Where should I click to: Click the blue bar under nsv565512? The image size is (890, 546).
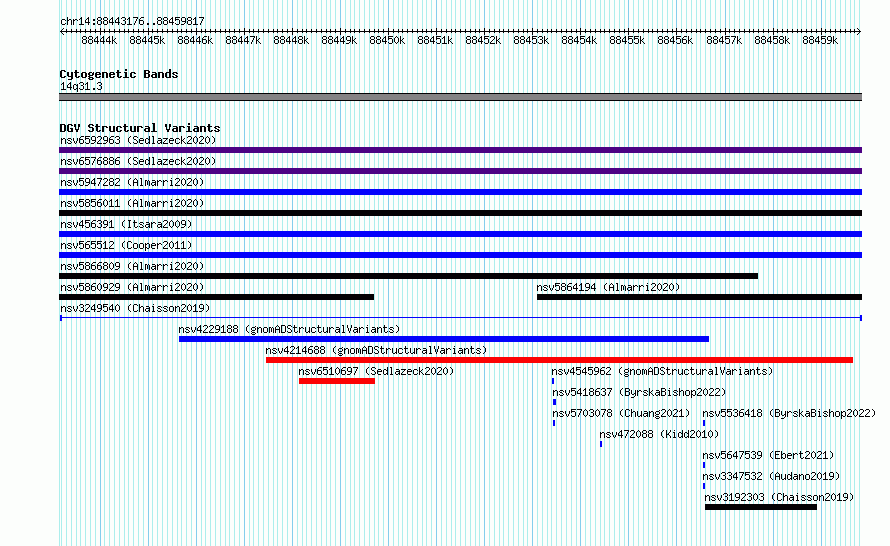tap(460, 255)
